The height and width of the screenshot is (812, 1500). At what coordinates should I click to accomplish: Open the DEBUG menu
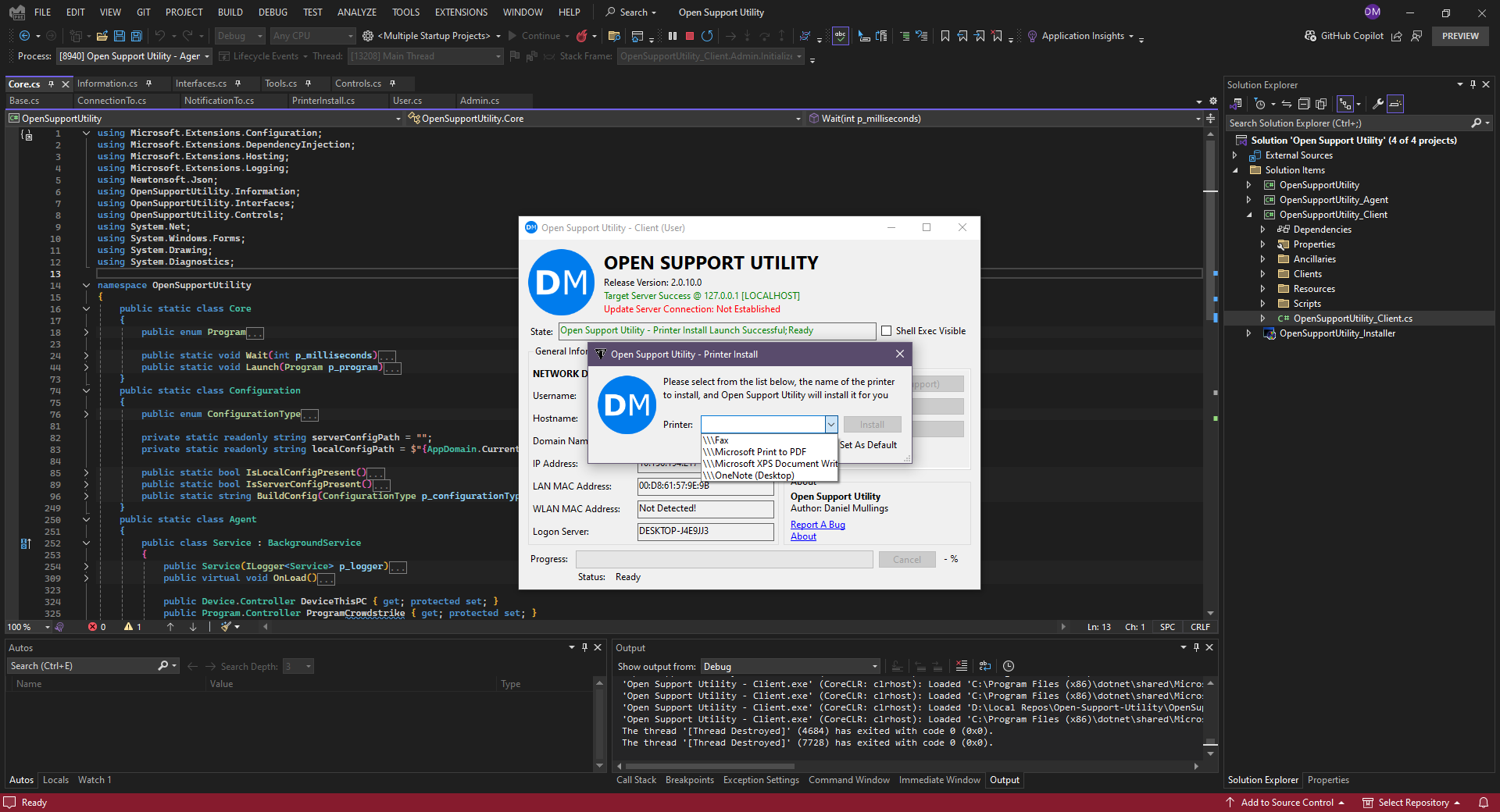tap(273, 12)
